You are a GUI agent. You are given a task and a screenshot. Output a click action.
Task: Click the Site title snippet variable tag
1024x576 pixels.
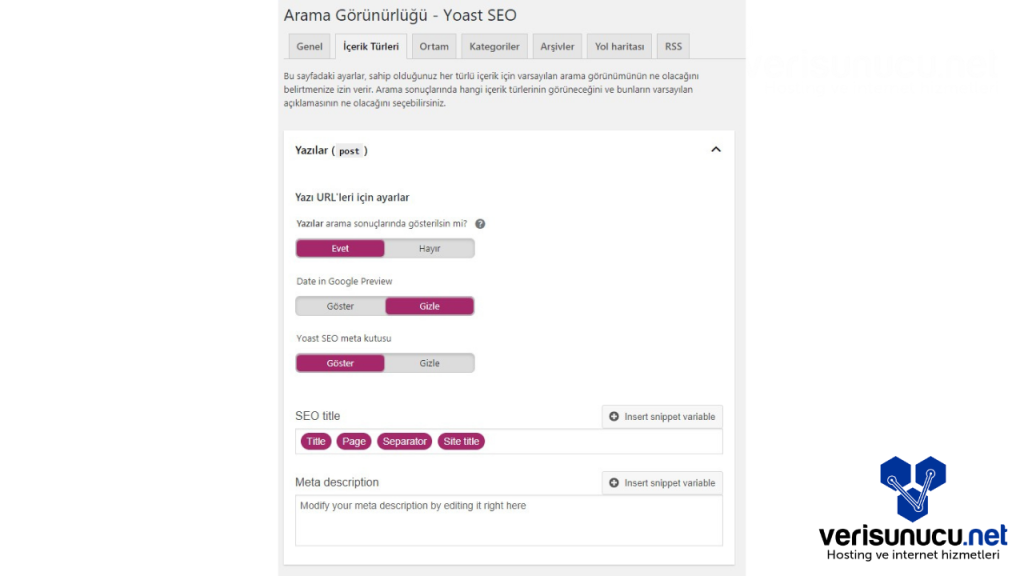(461, 441)
